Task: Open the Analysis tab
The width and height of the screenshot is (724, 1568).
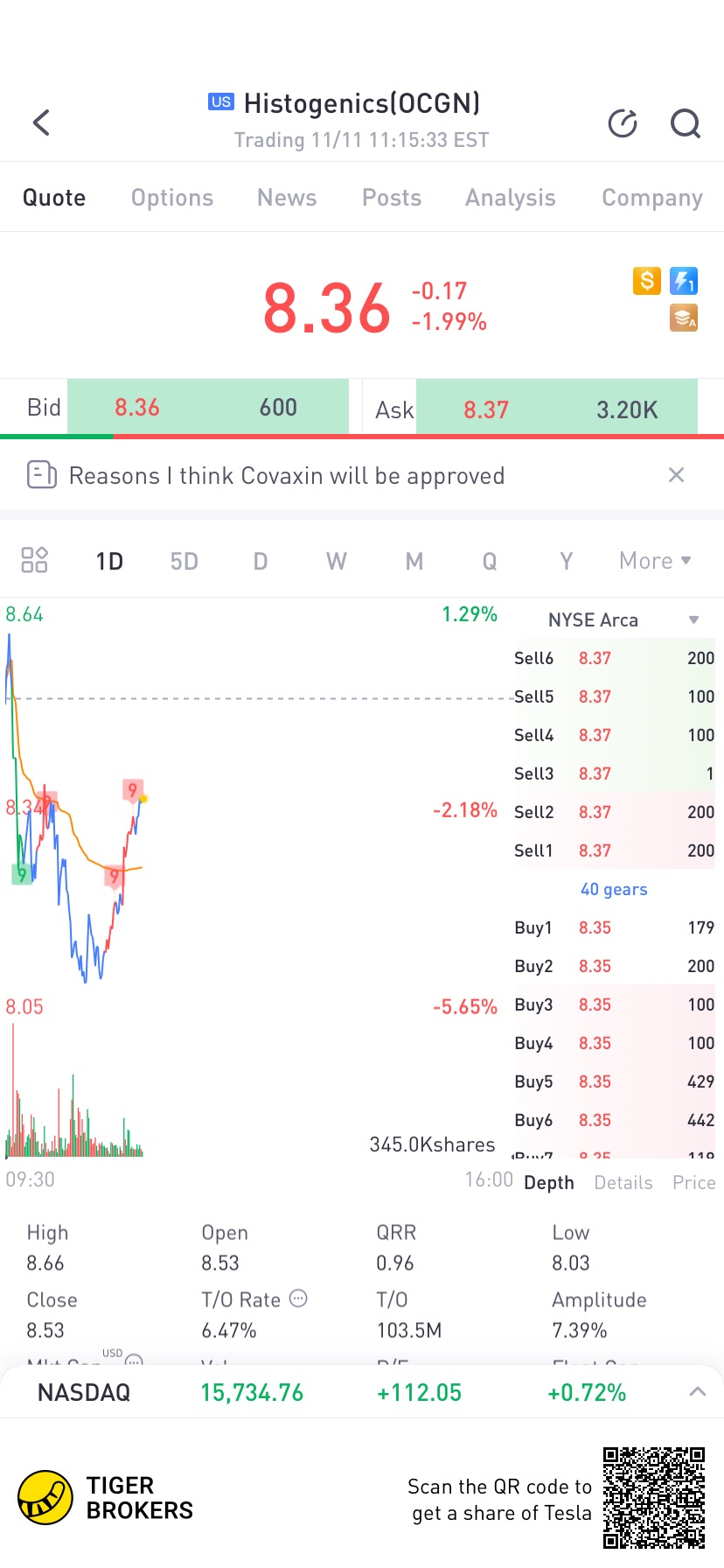Action: click(x=511, y=199)
